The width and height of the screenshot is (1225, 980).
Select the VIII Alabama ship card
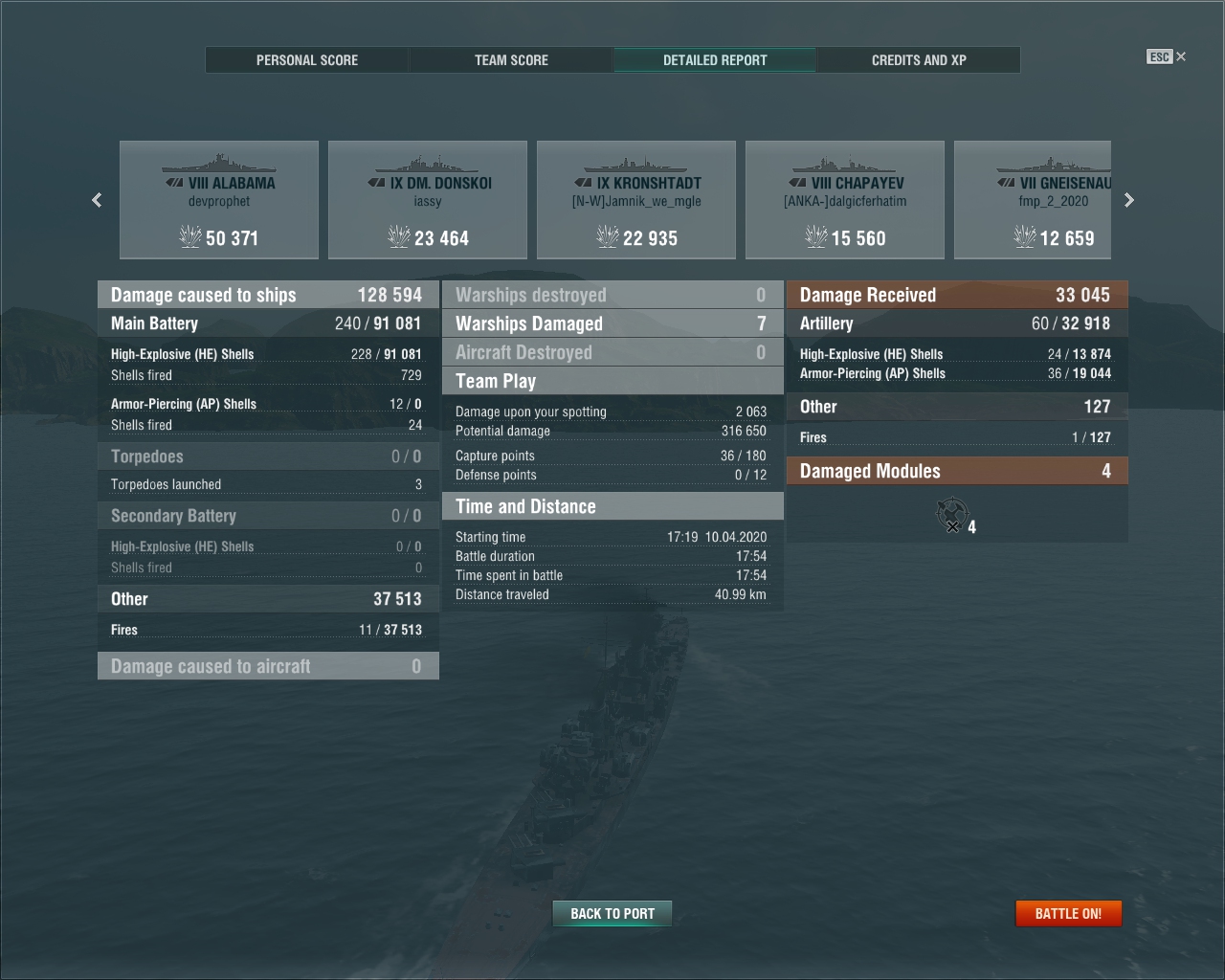tap(219, 200)
